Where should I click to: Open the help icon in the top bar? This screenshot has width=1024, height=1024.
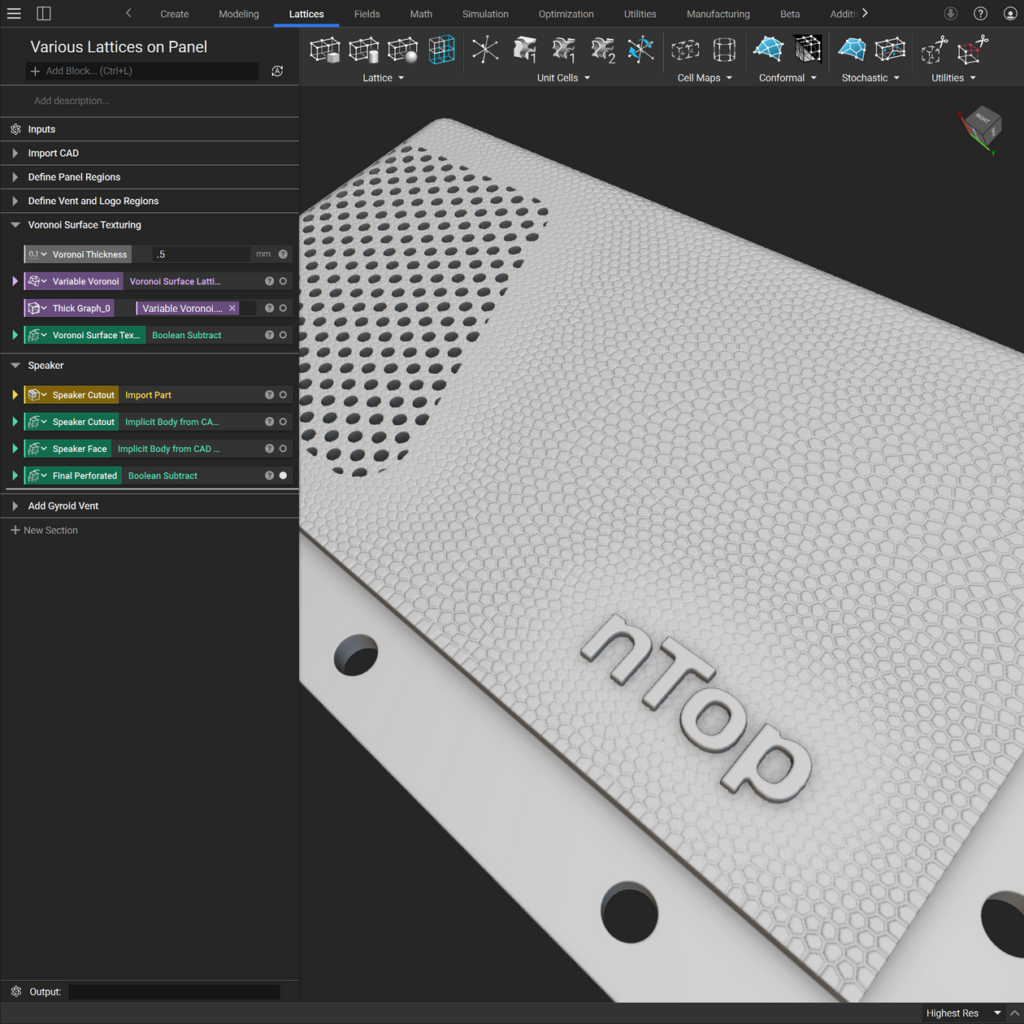[x=980, y=14]
